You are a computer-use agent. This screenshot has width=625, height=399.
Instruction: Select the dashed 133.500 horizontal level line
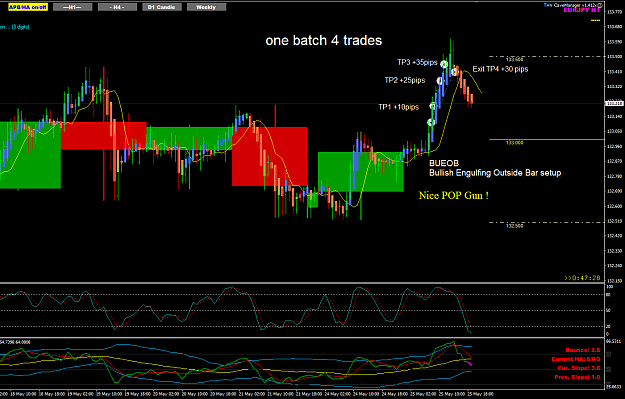[546, 57]
